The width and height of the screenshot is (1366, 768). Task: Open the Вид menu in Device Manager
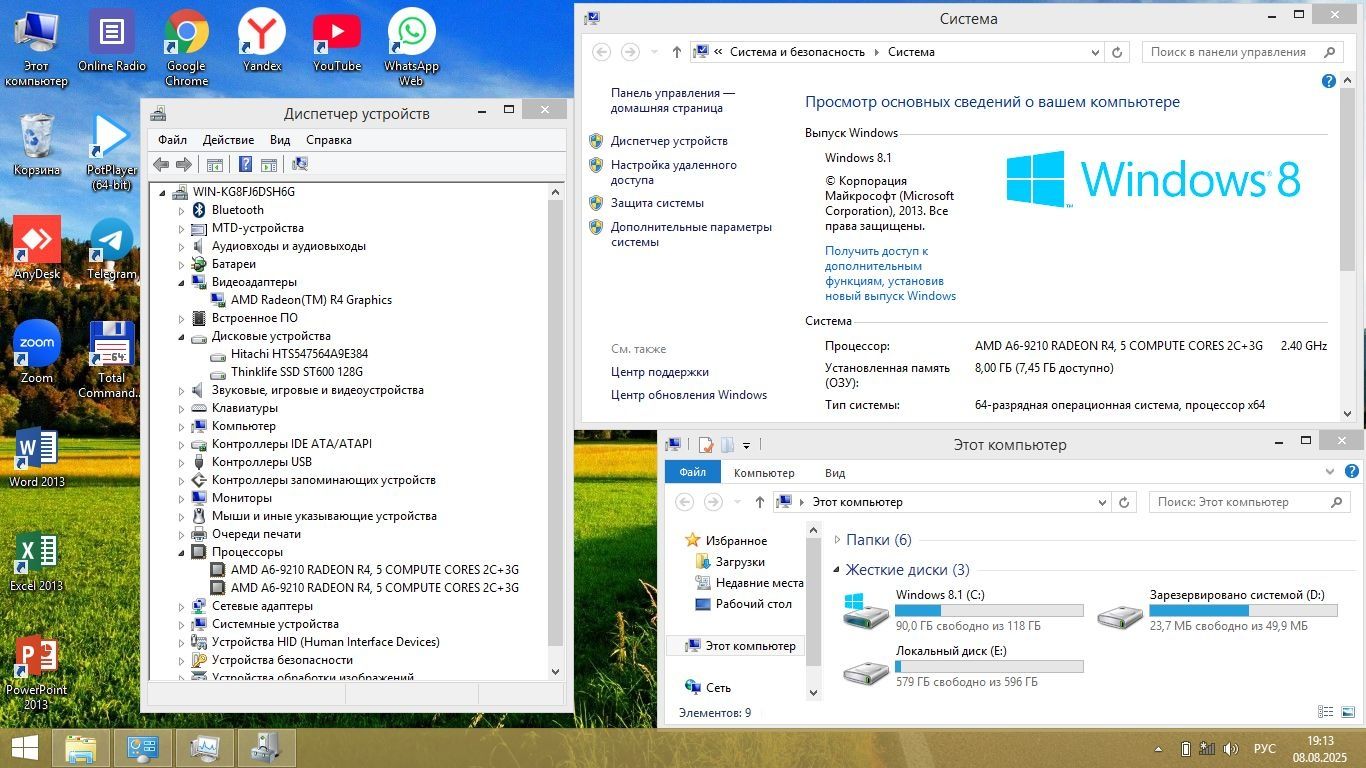coord(280,140)
